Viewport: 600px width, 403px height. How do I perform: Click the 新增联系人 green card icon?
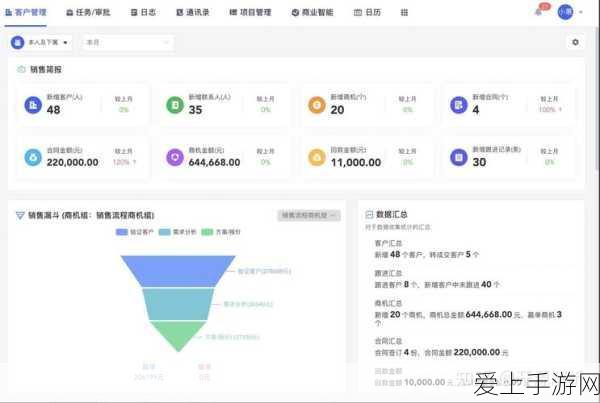175,104
